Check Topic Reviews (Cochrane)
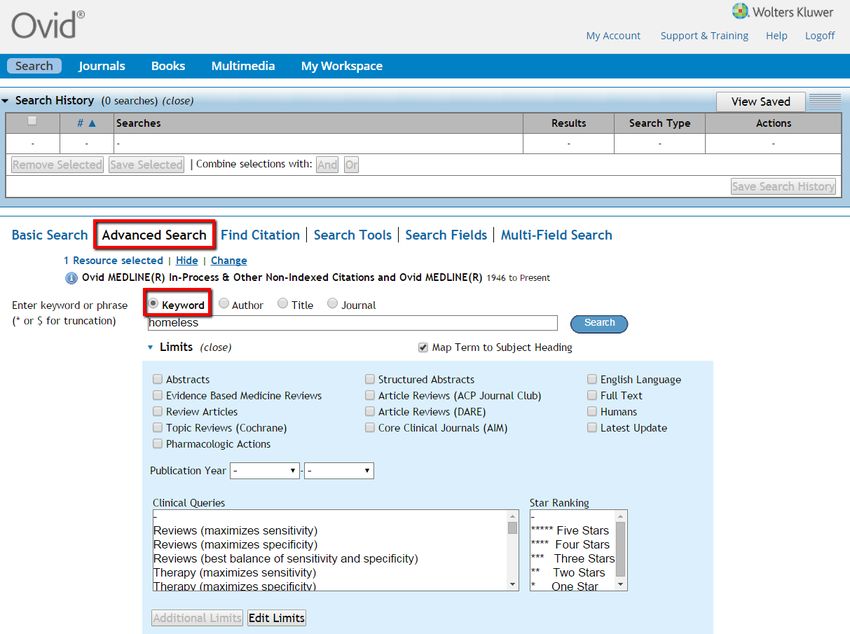 (x=158, y=428)
